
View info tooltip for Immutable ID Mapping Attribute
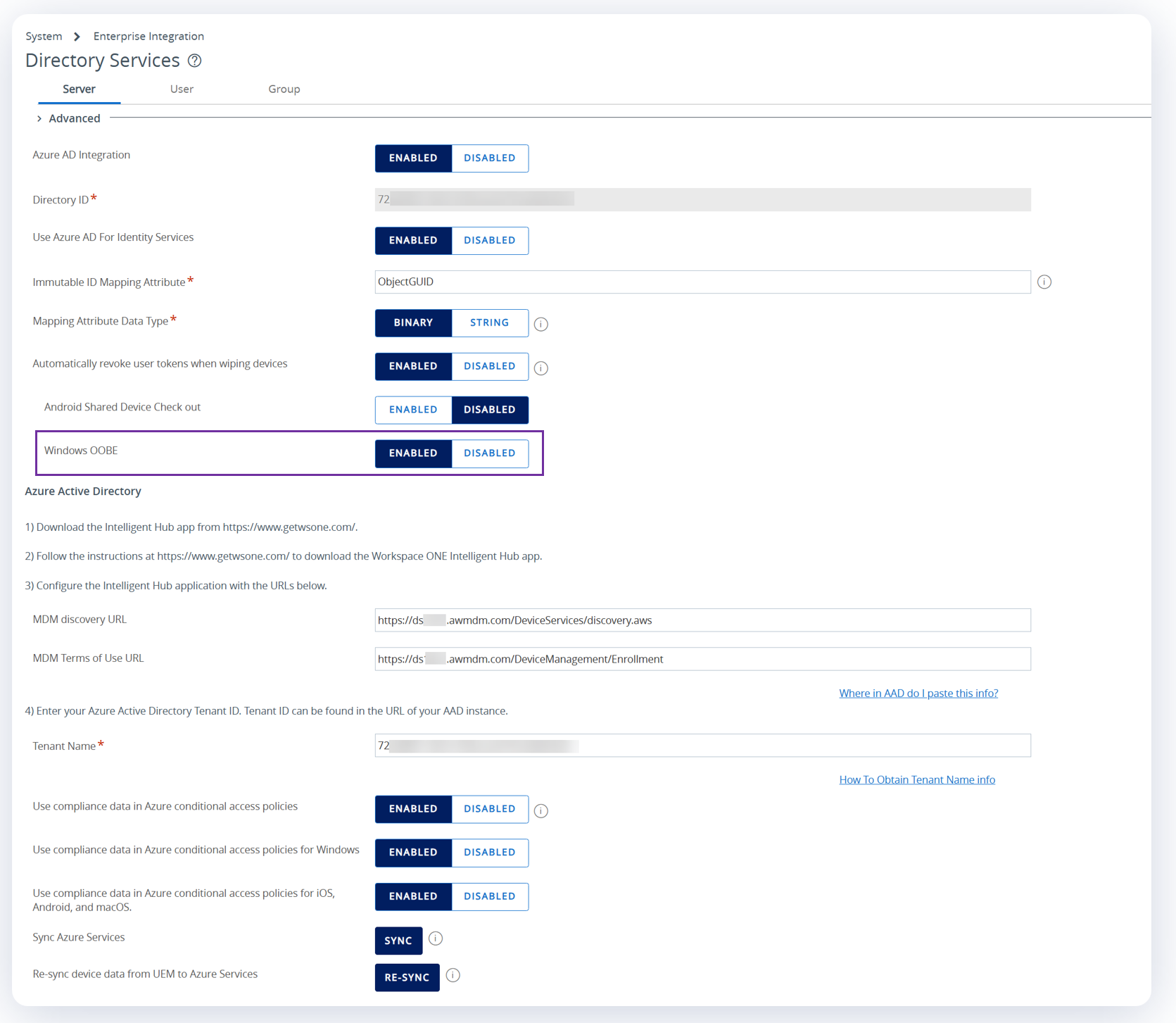pyautogui.click(x=1044, y=282)
